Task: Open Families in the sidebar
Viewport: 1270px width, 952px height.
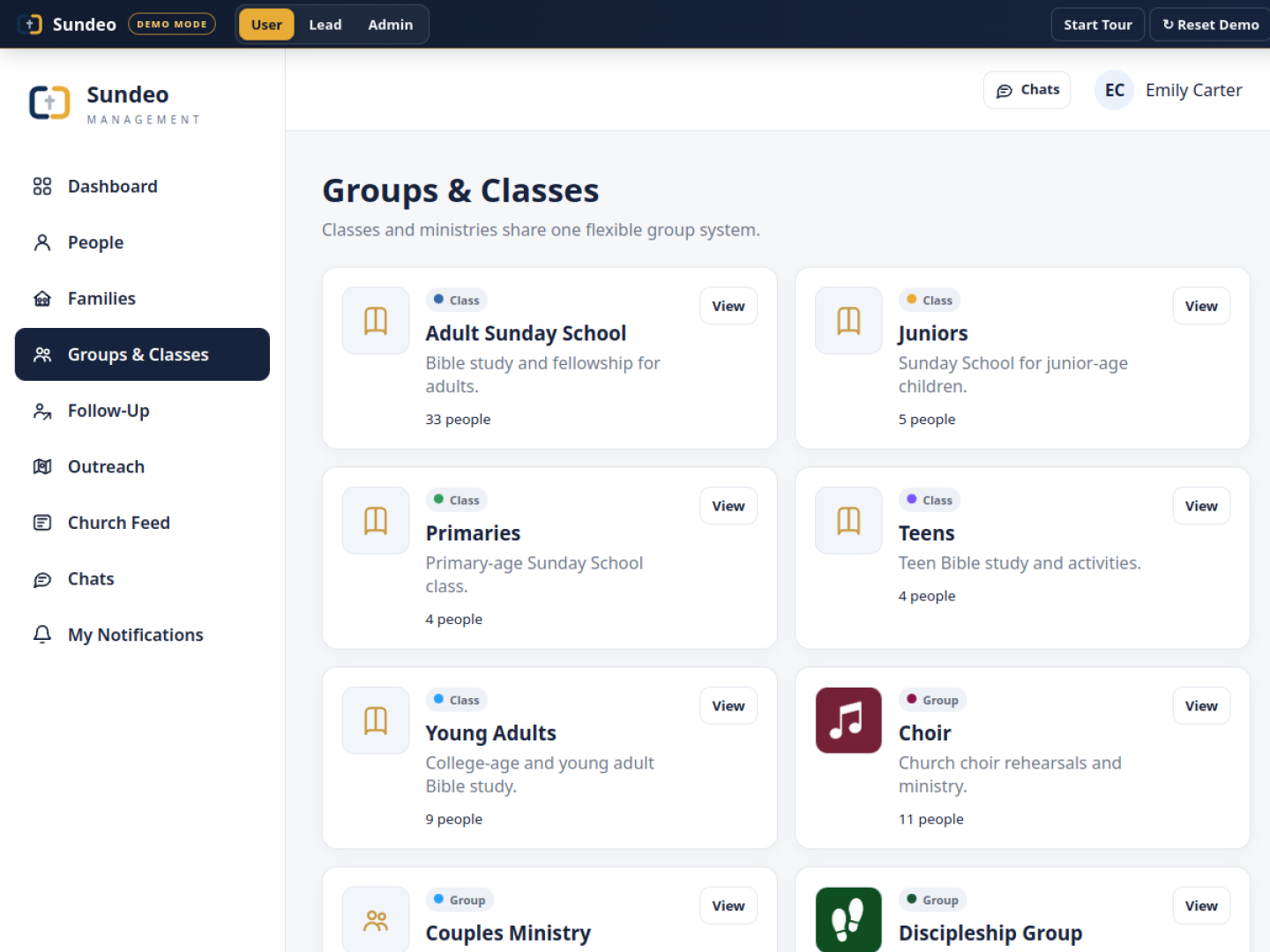Action: click(x=142, y=299)
